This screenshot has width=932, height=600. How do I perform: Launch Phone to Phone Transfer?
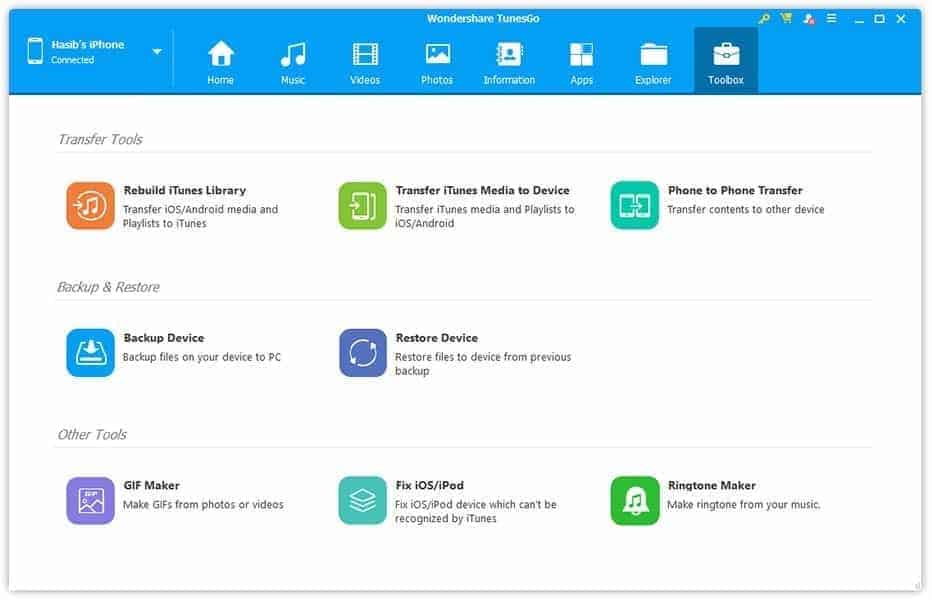(633, 205)
